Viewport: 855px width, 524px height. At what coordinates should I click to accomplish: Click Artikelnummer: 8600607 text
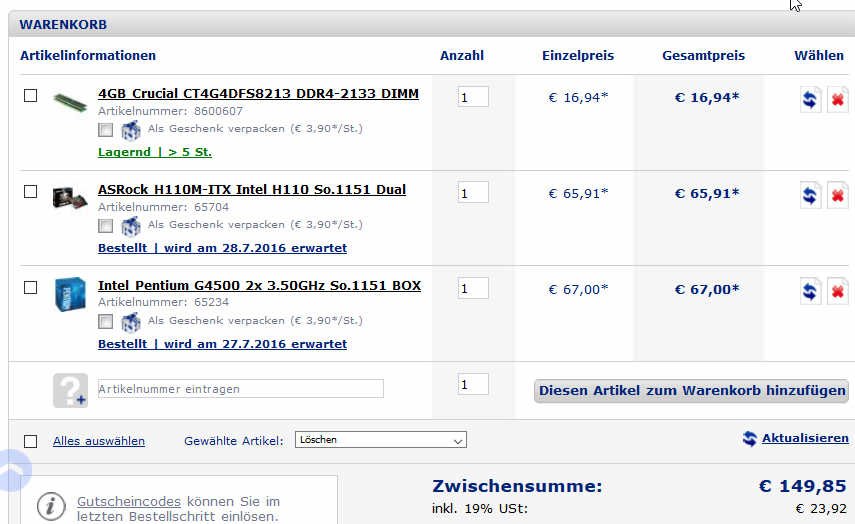click(171, 111)
